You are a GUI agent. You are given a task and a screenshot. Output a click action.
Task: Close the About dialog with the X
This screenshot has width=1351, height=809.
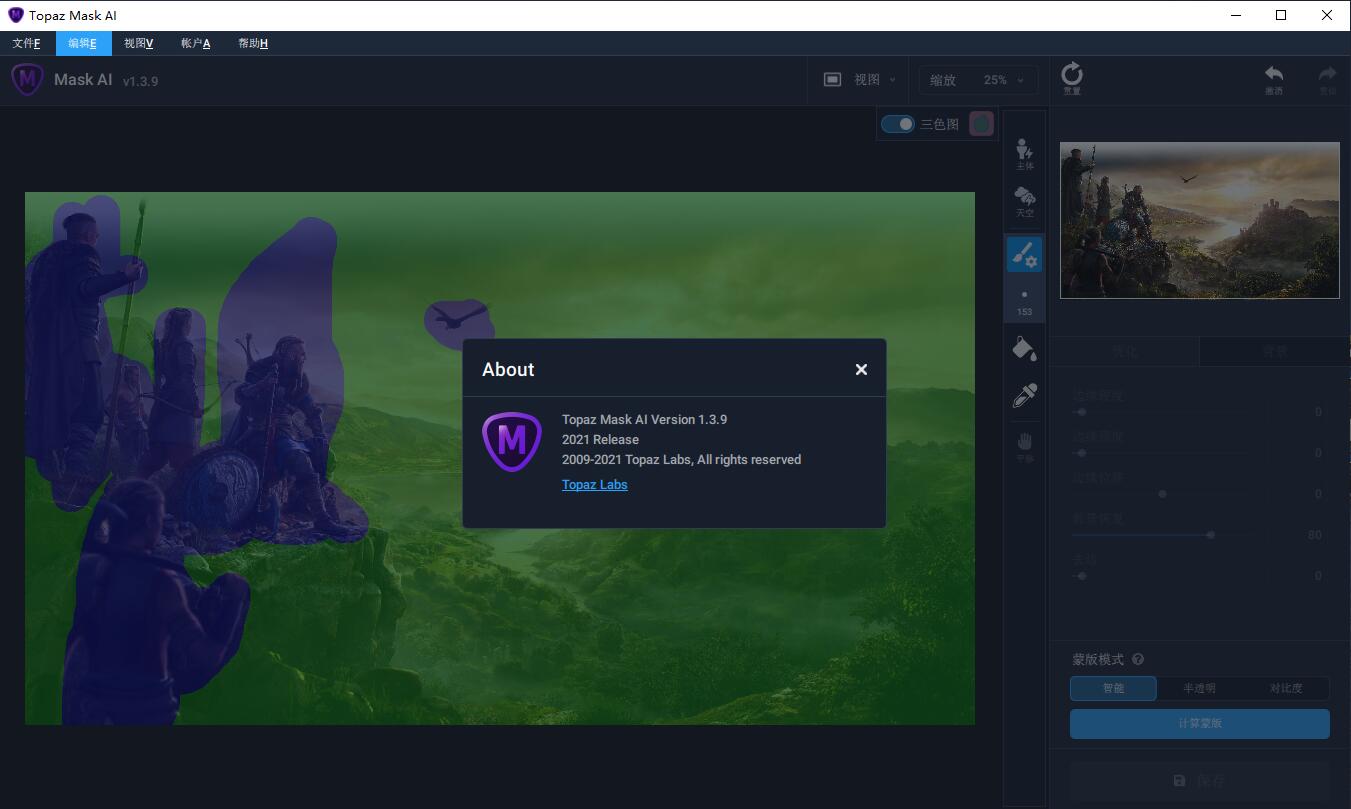pyautogui.click(x=861, y=369)
